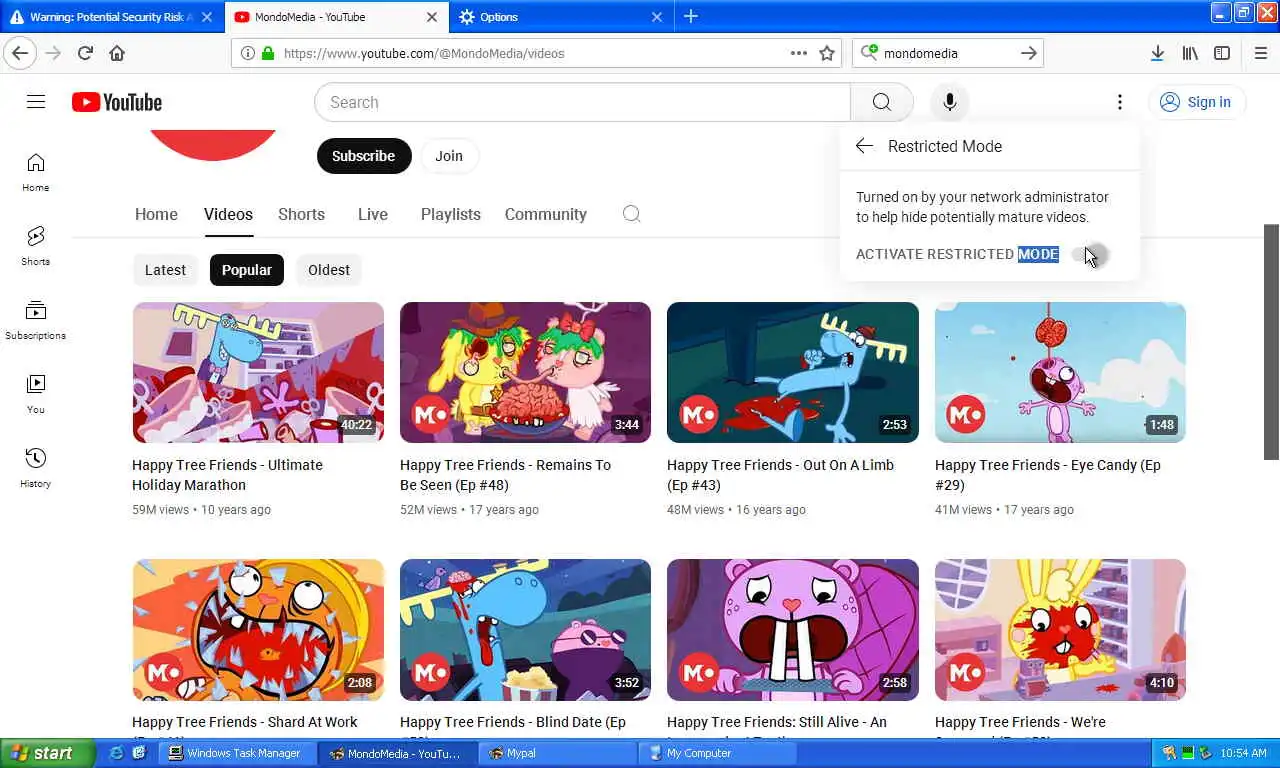Reload the page in browser toolbar

click(85, 53)
